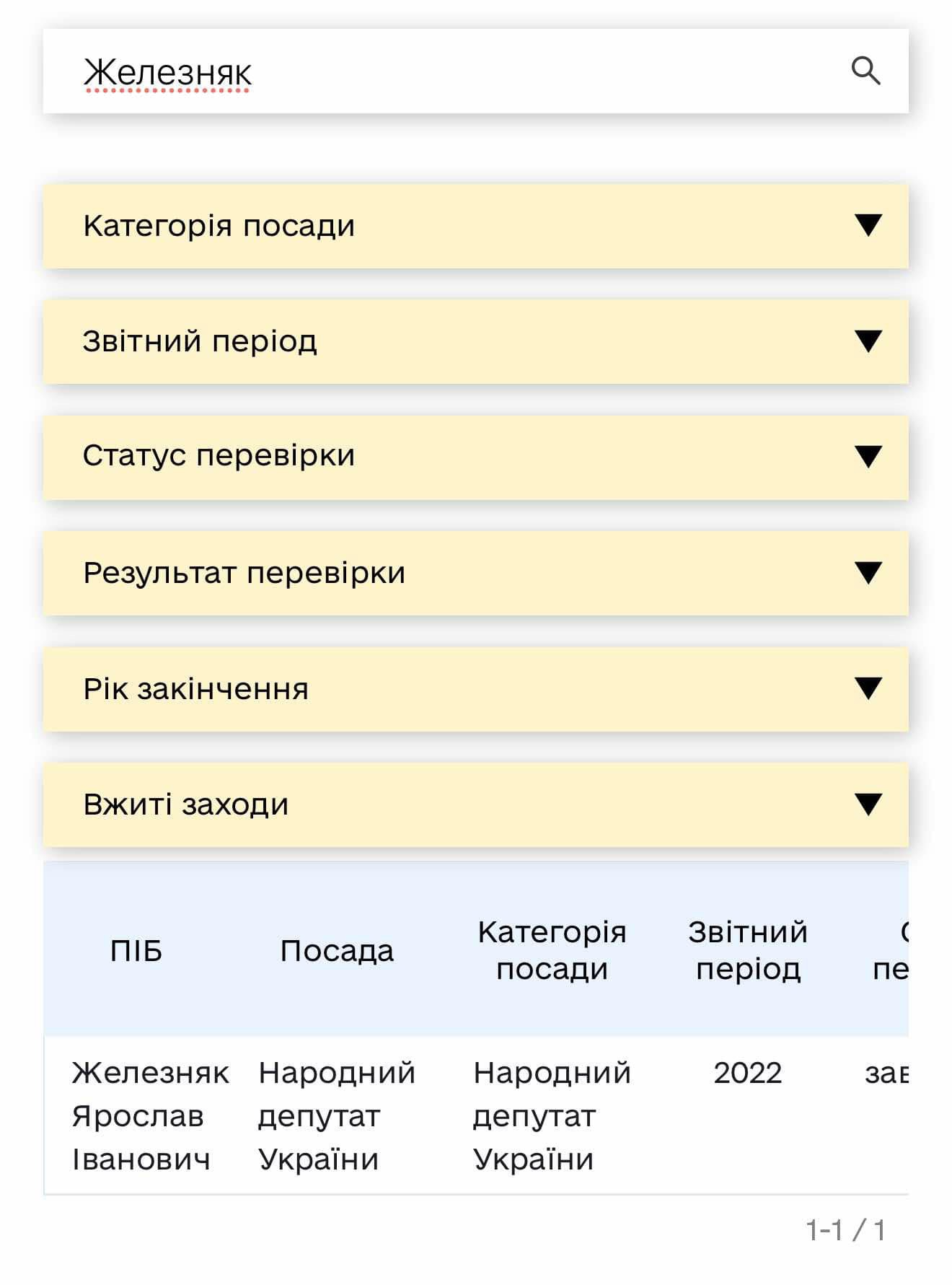Image resolution: width=952 pixels, height=1285 pixels.
Task: Click the Категорія посади table column header
Action: 552,950
